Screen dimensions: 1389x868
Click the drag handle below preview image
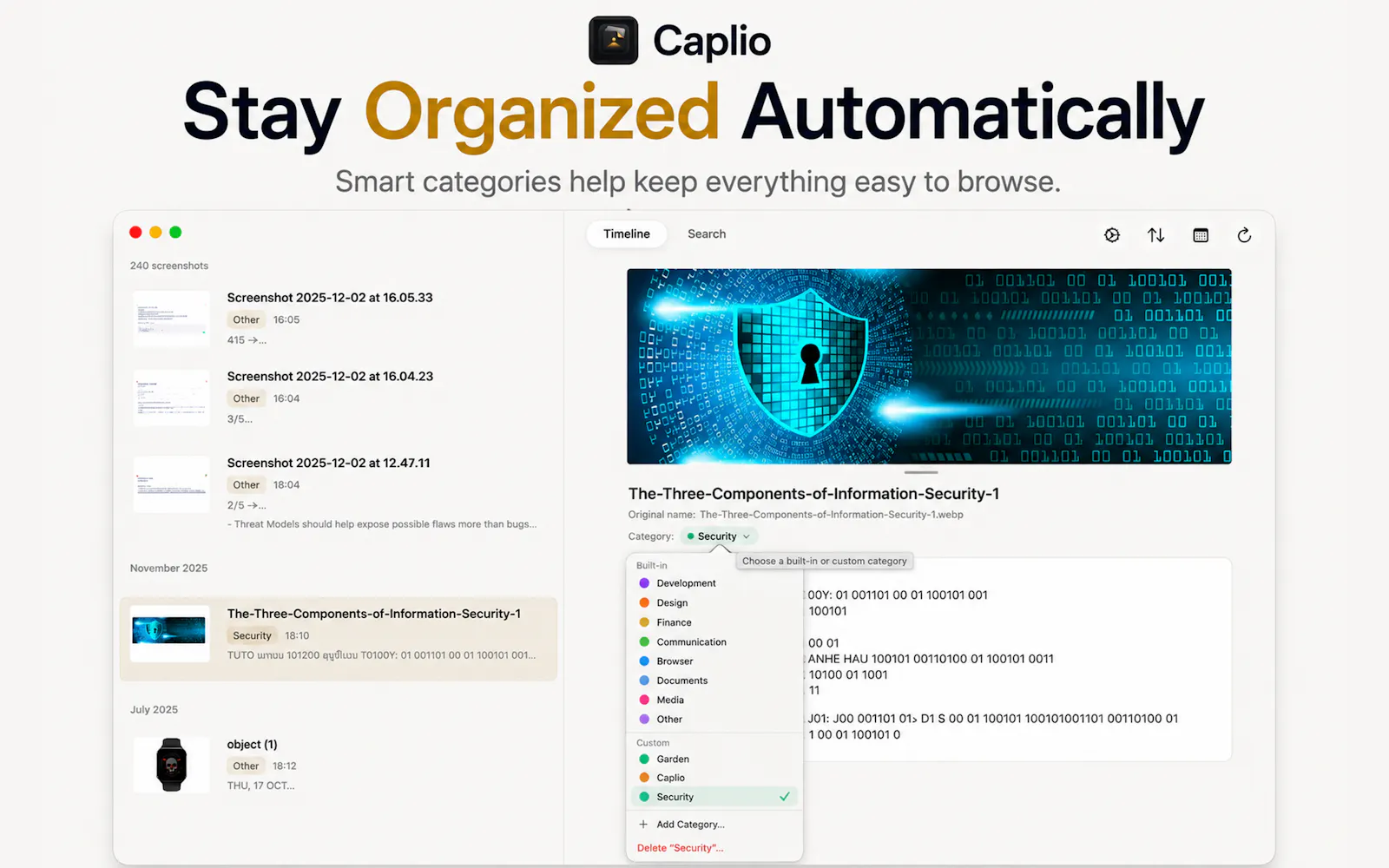click(921, 472)
